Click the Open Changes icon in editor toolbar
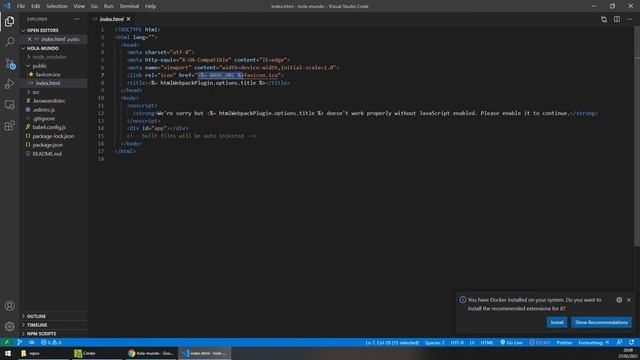The image size is (640, 360). [x=604, y=19]
